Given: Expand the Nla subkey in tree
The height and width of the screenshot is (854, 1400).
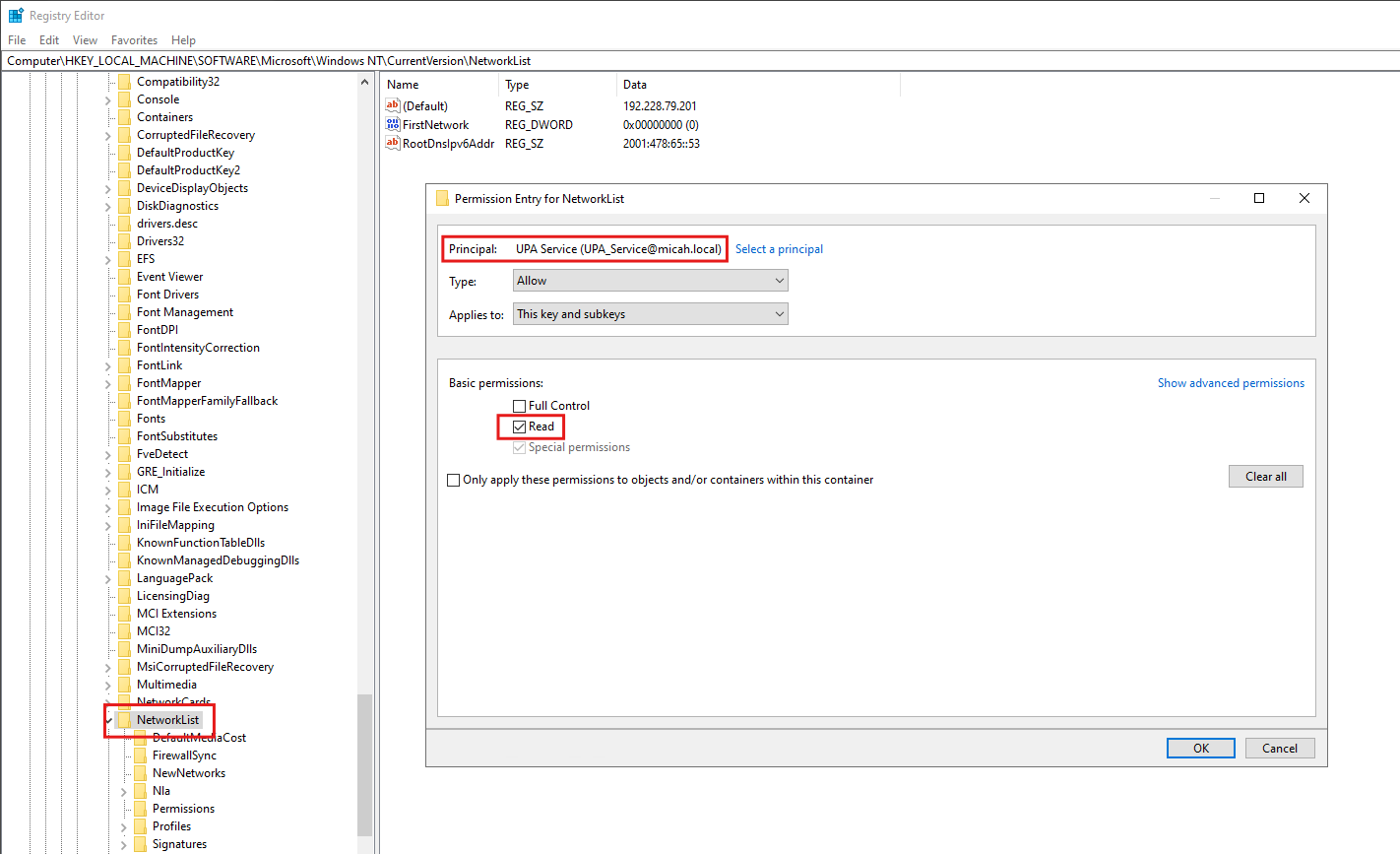Looking at the screenshot, I should coord(124,791).
